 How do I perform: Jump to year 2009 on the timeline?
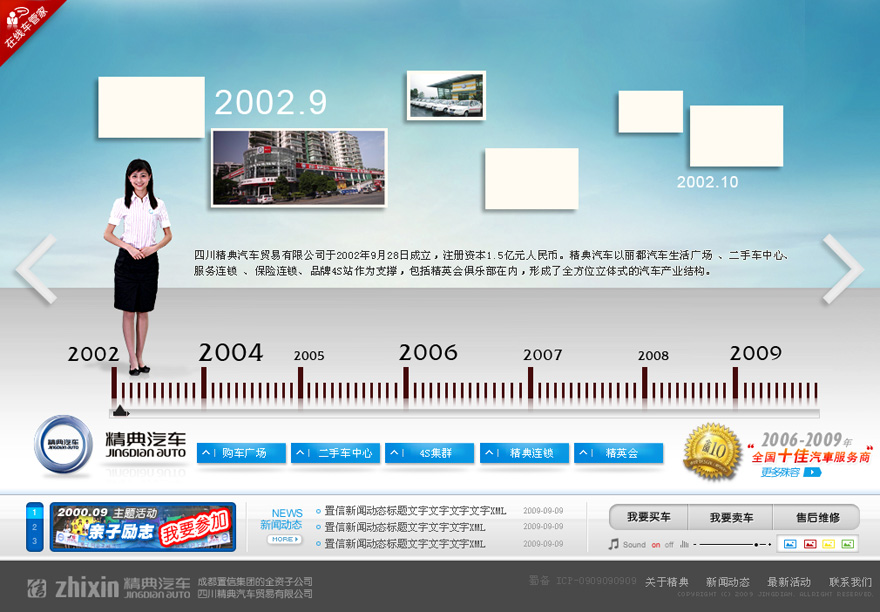coord(755,353)
